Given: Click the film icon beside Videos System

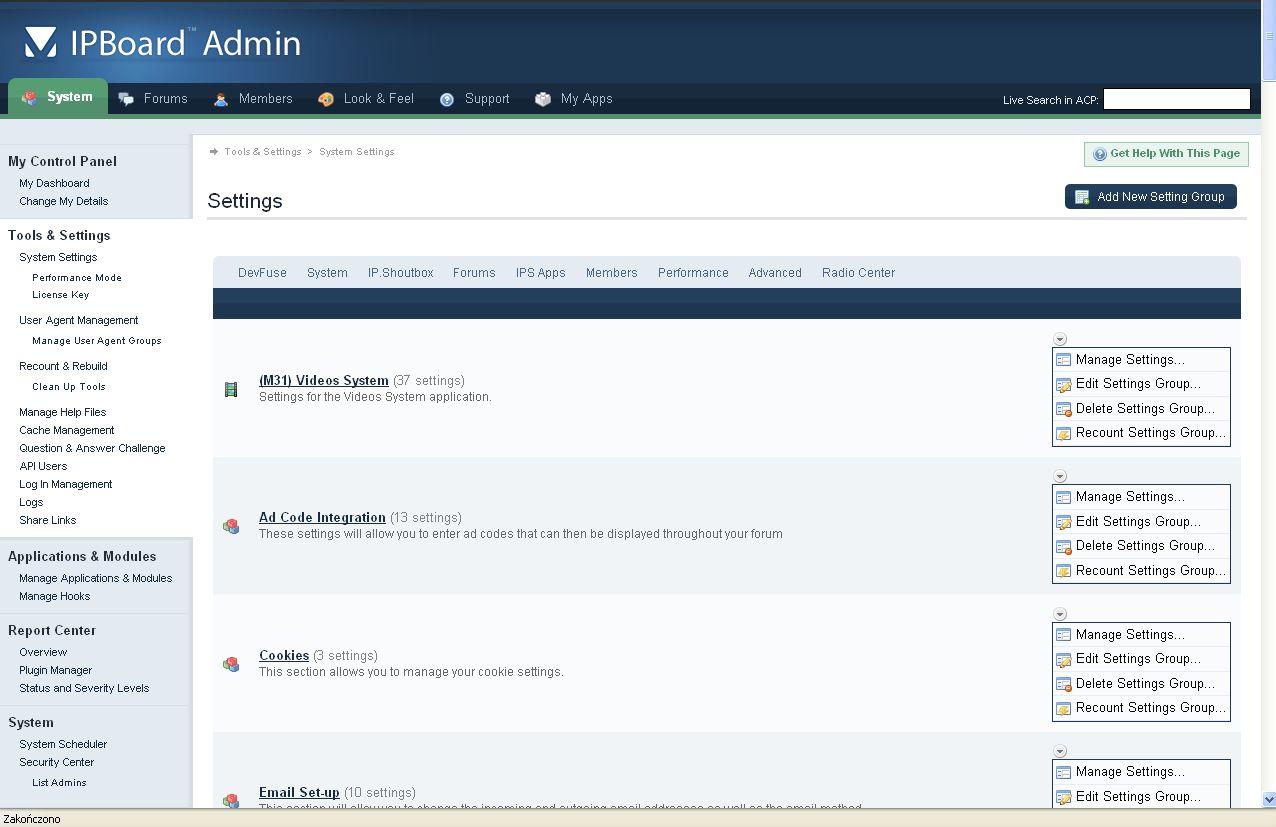Looking at the screenshot, I should tap(231, 389).
